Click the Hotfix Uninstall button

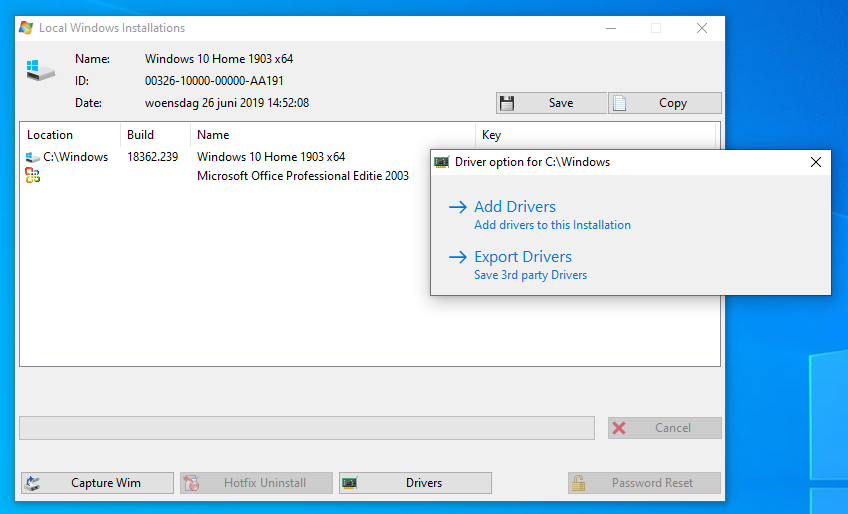256,483
